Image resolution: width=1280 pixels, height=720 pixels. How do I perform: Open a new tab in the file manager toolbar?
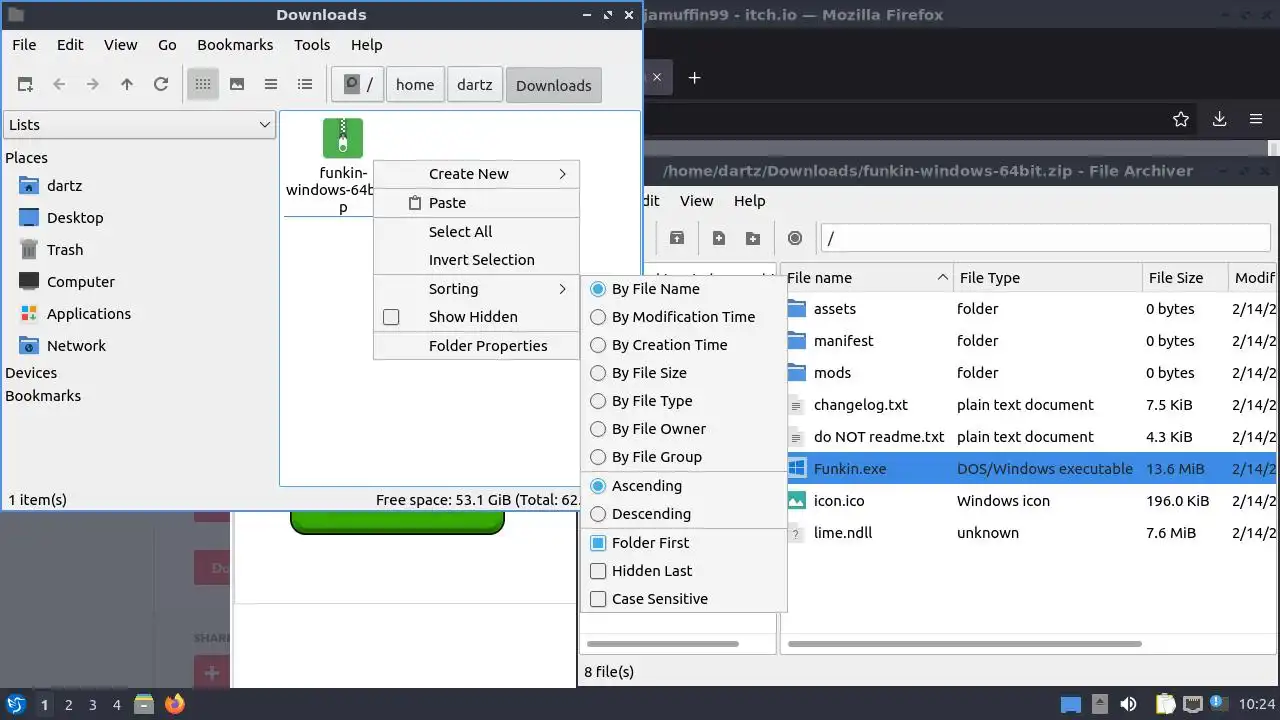(x=25, y=85)
